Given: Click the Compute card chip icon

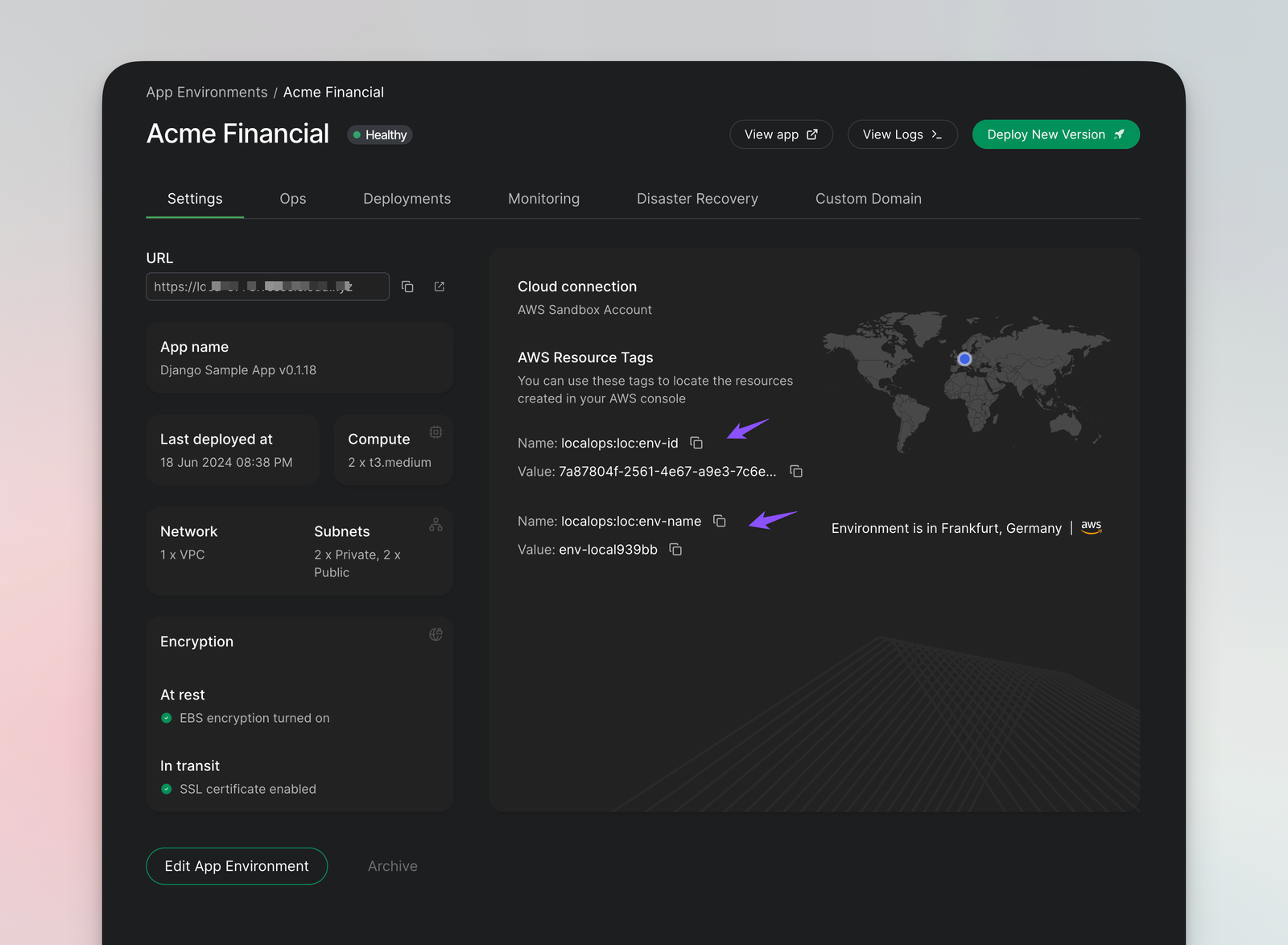Looking at the screenshot, I should coord(436,432).
